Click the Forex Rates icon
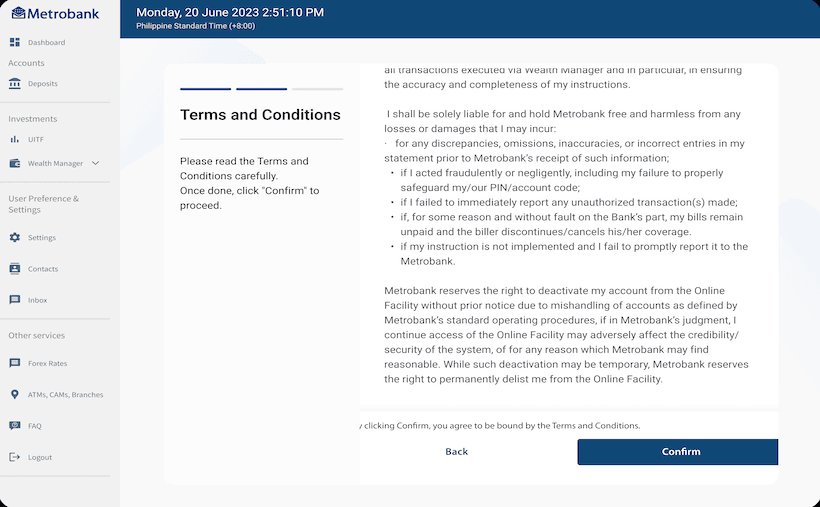The image size is (820, 507). [x=15, y=363]
